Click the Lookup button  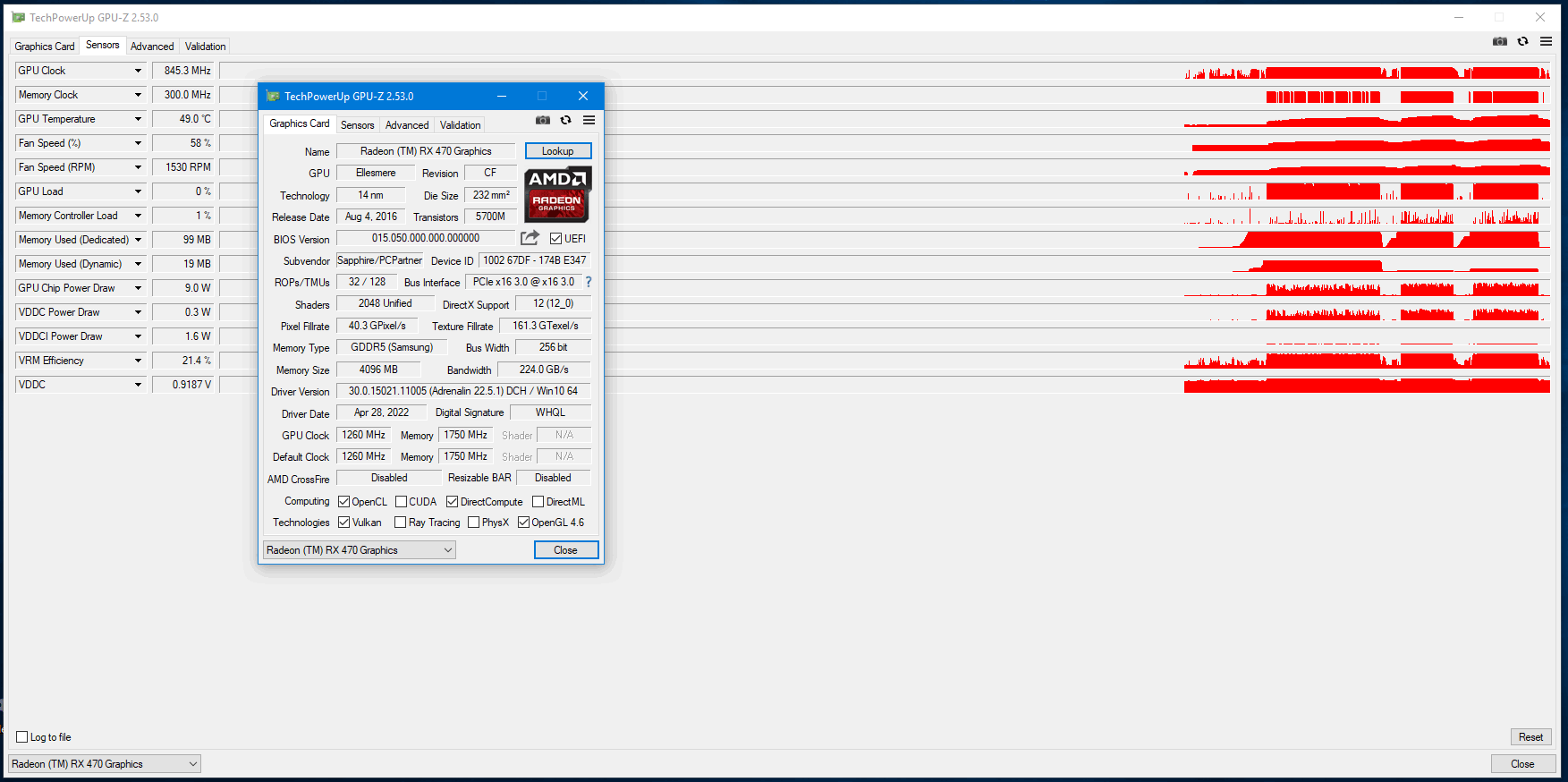[x=557, y=151]
